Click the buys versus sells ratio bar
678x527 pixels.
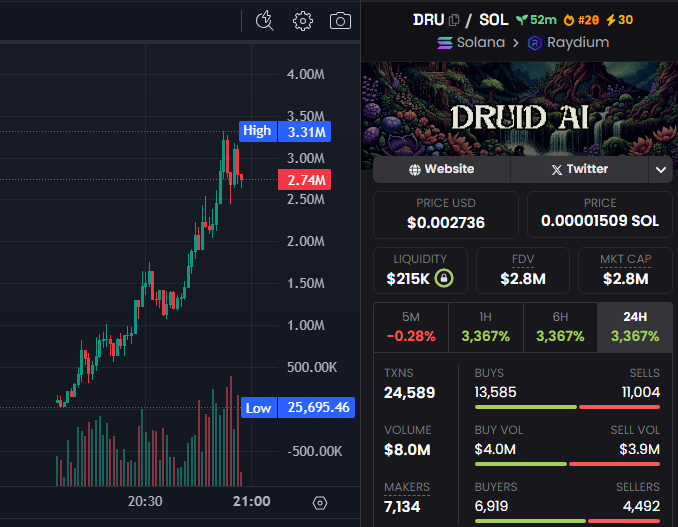click(567, 407)
